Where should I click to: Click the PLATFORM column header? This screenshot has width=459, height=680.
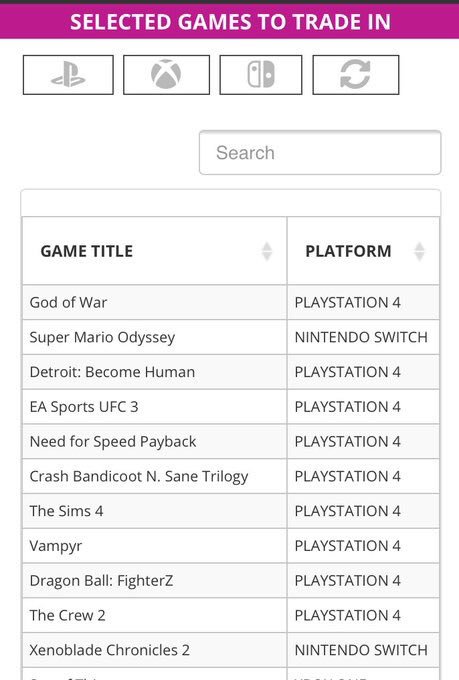pyautogui.click(x=363, y=251)
